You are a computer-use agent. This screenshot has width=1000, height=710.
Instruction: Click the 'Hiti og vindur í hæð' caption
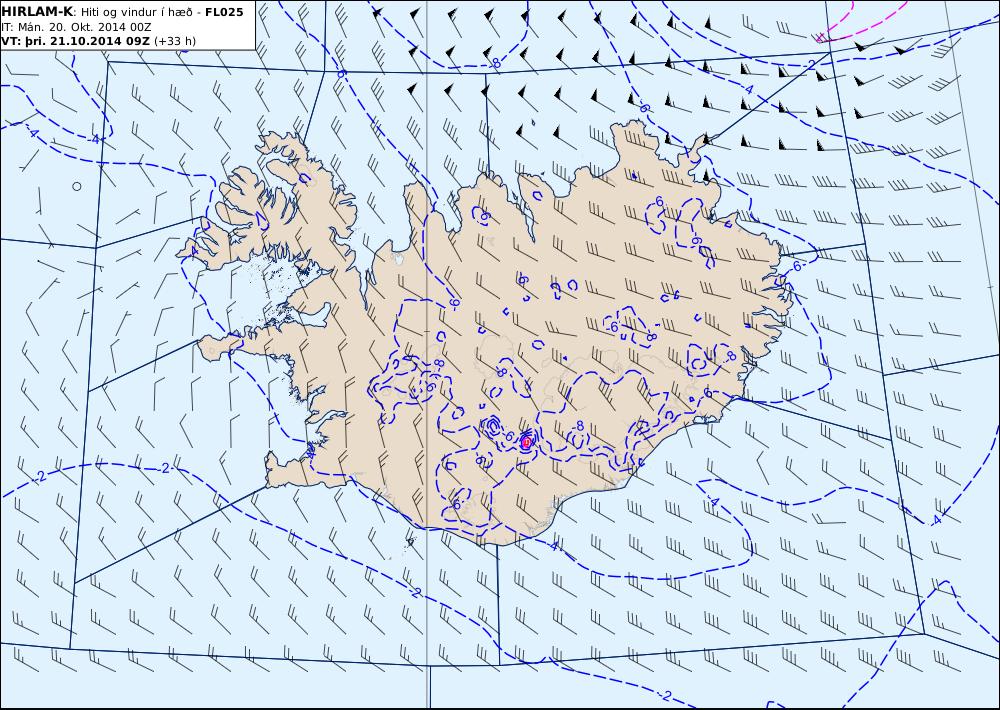click(x=135, y=12)
